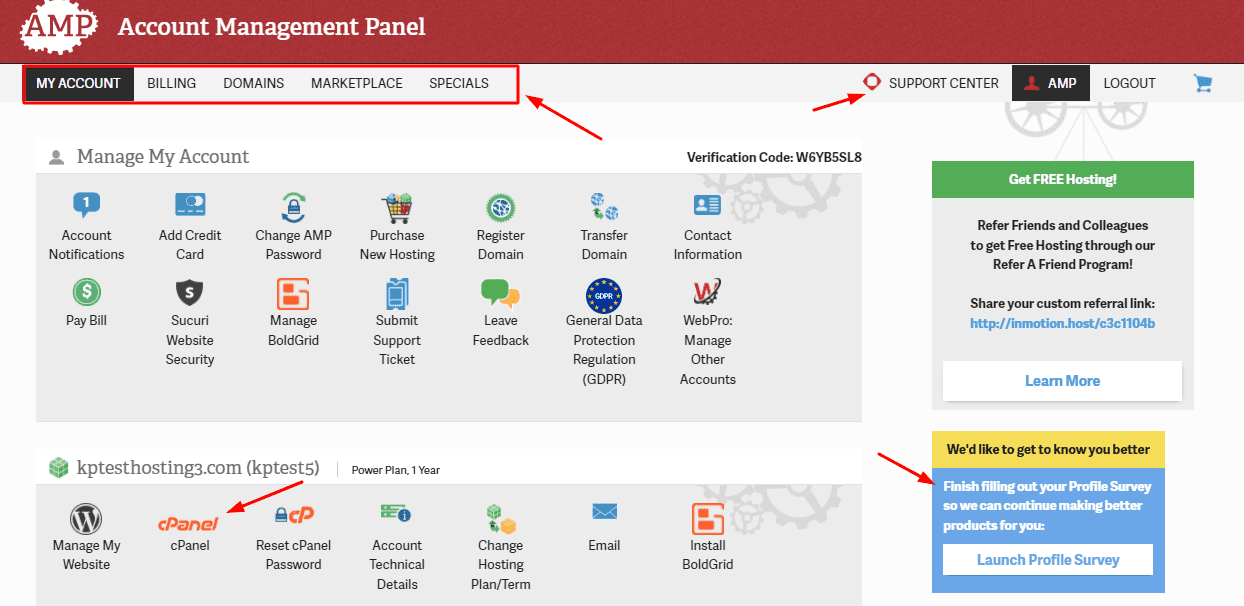Open the GDPR regulation icon

click(604, 294)
